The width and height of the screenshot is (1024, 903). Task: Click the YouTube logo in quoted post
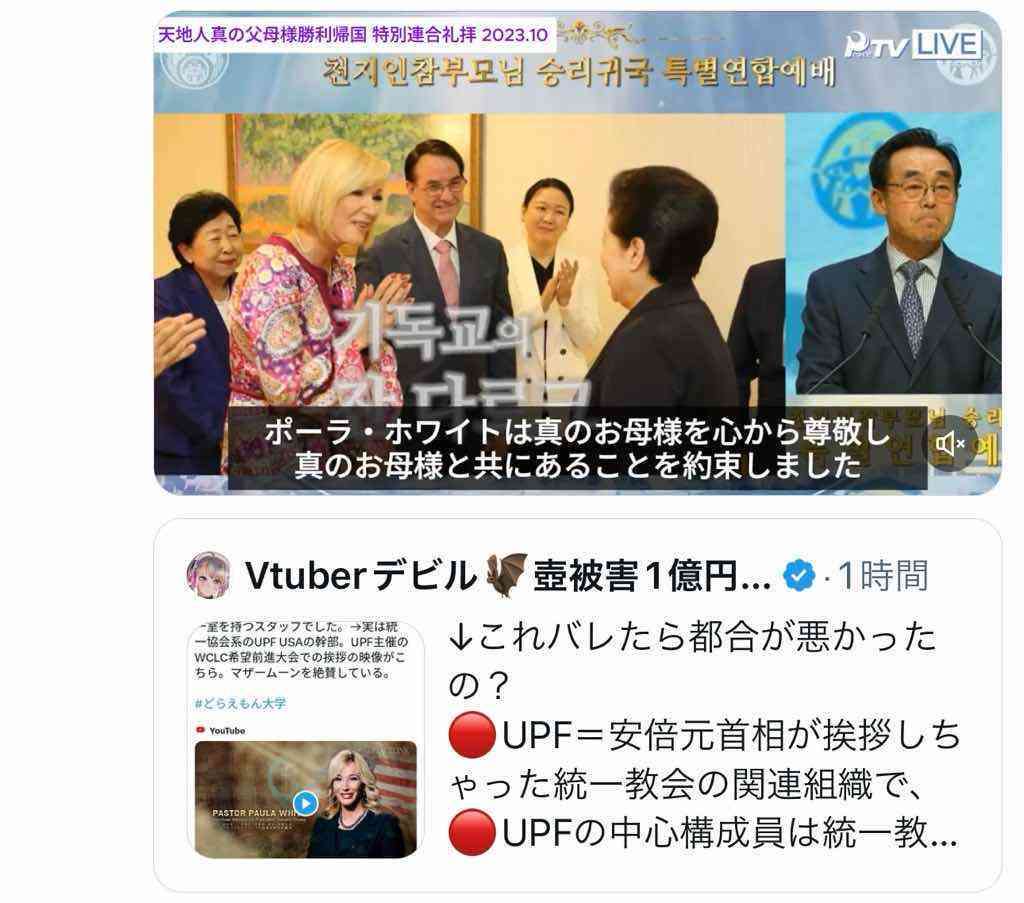221,731
